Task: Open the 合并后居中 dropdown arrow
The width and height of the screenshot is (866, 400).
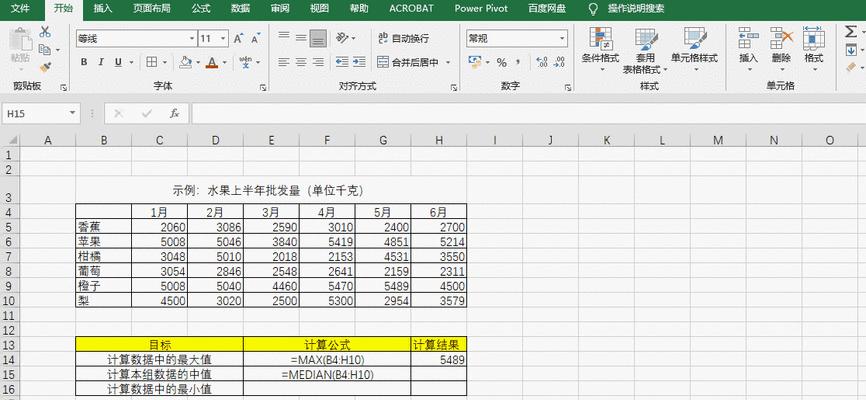Action: 448,62
